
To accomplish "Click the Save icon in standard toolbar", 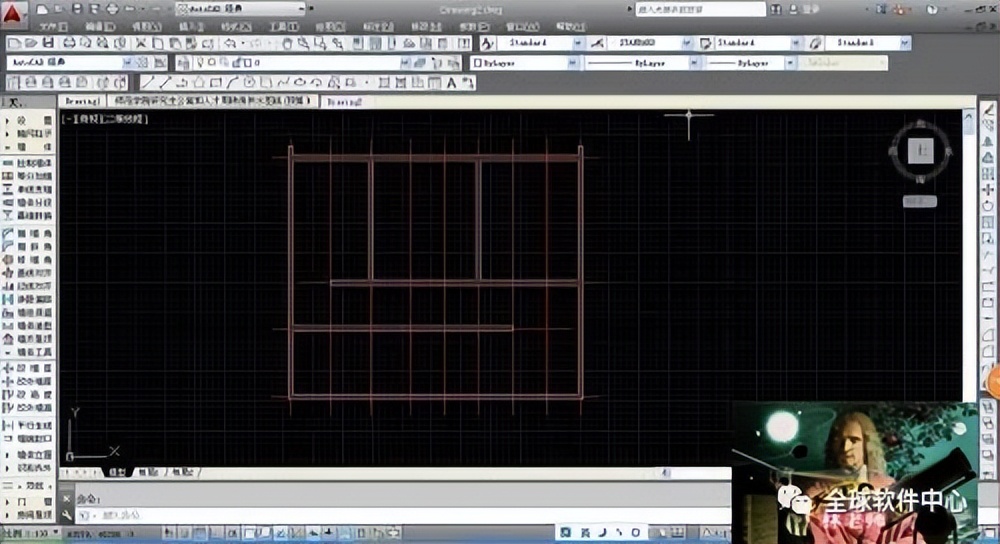I will tap(47, 44).
